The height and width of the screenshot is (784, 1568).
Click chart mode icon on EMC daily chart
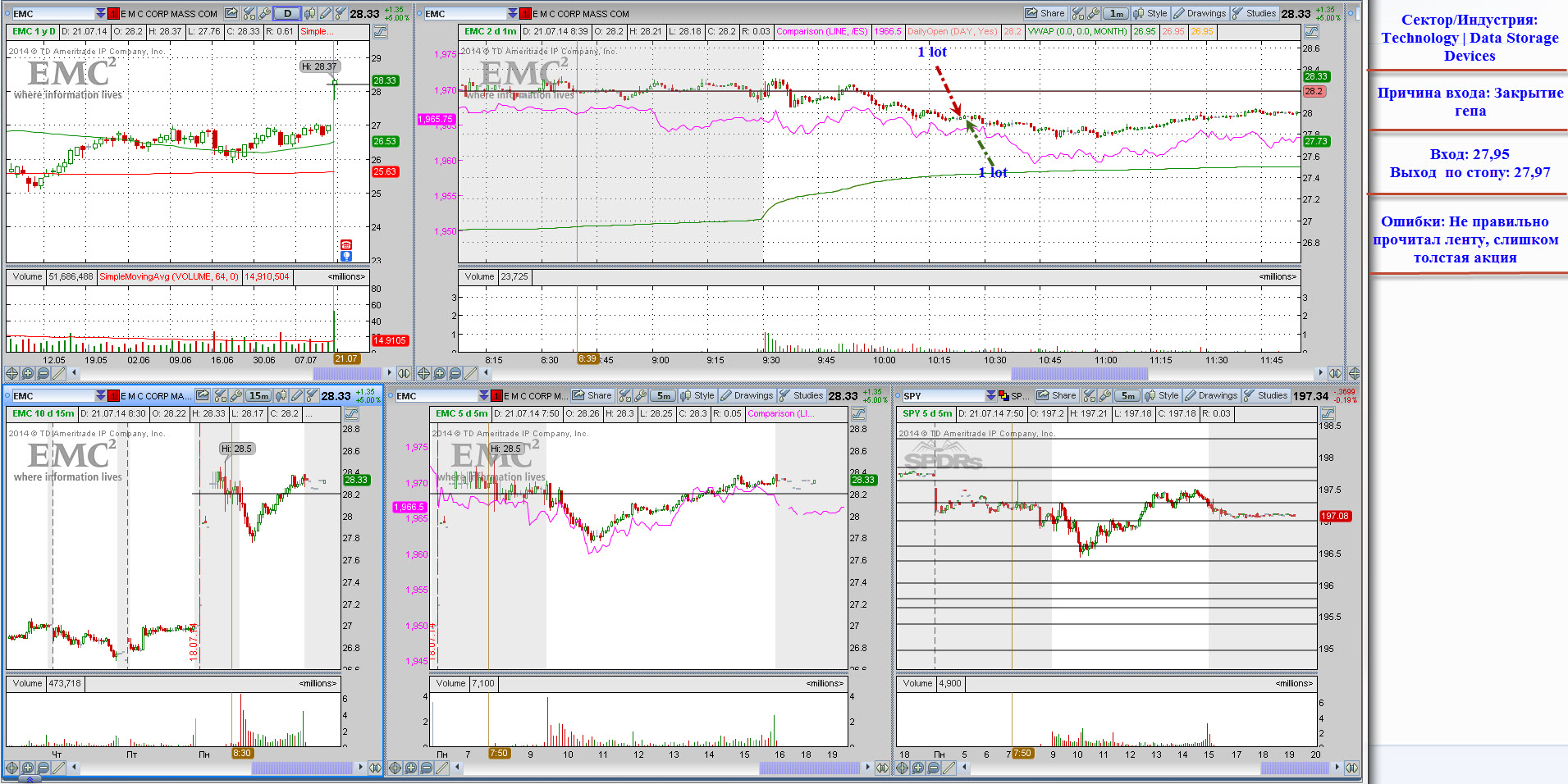click(380, 31)
